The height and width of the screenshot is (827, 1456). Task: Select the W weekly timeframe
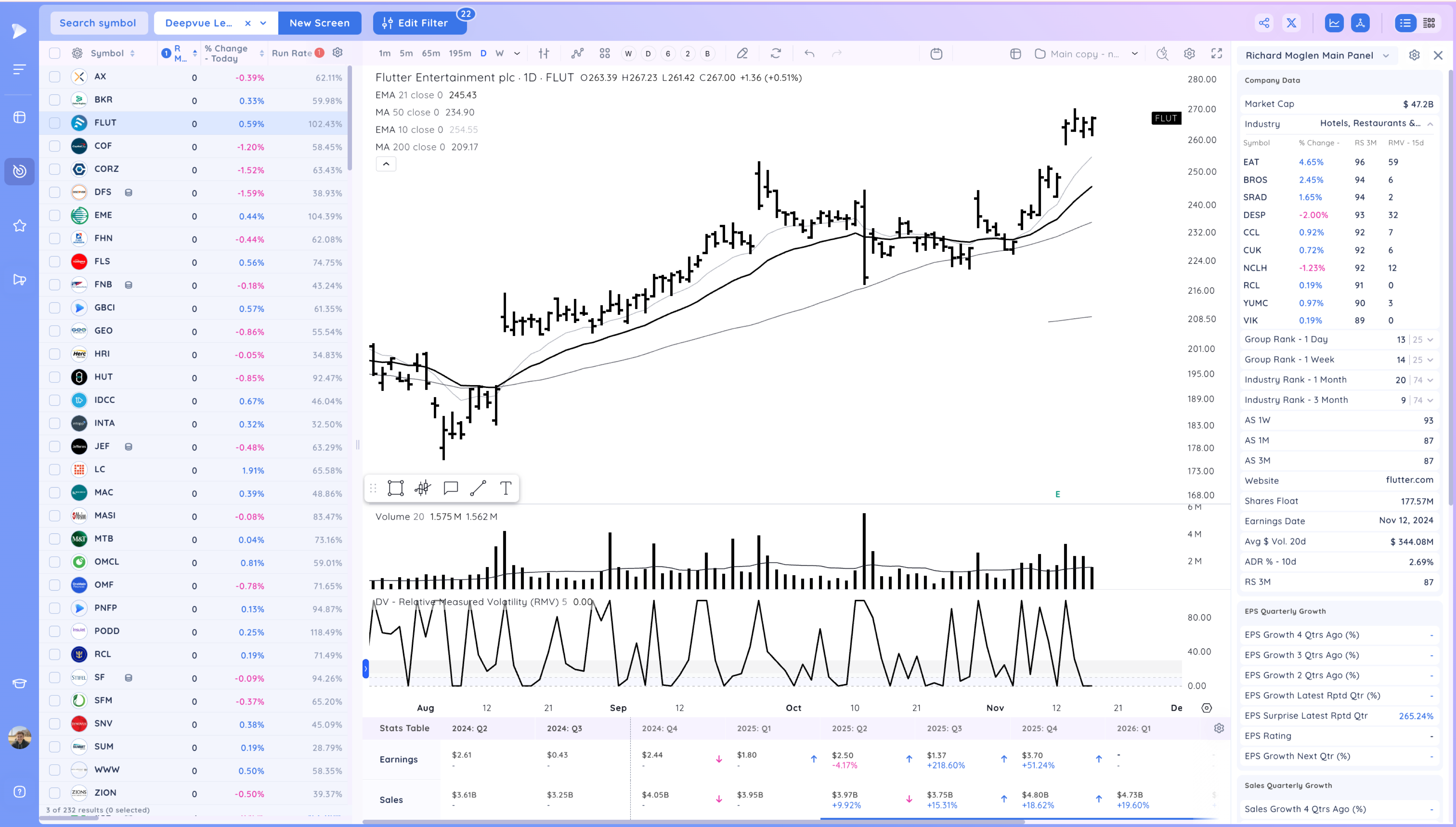click(499, 54)
